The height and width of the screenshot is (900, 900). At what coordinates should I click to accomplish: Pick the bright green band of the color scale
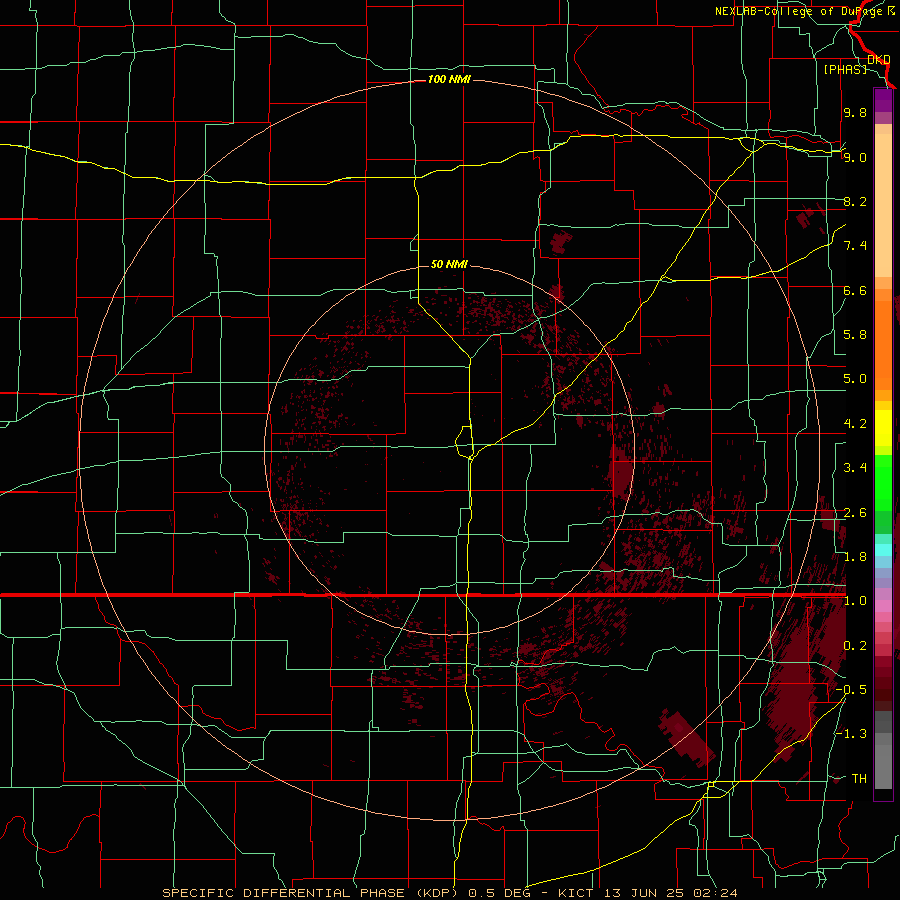pos(883,484)
